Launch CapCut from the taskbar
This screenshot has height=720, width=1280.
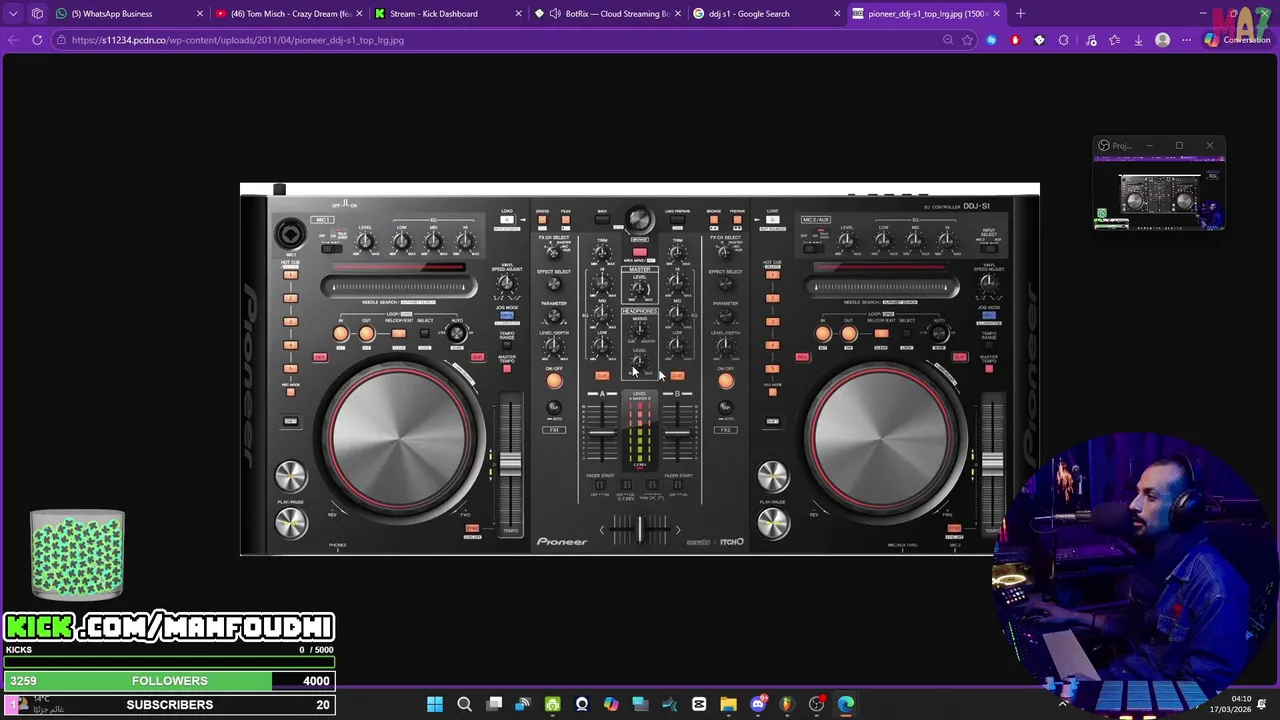[x=699, y=705]
